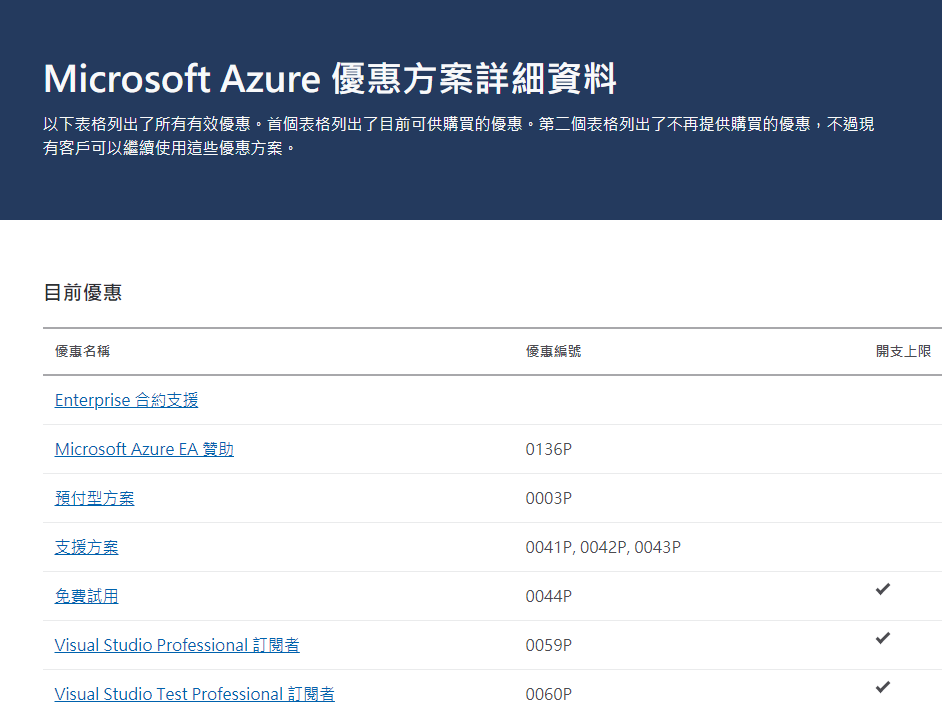This screenshot has width=942, height=707.
Task: Click the 開支上限 column header
Action: pyautogui.click(x=903, y=352)
